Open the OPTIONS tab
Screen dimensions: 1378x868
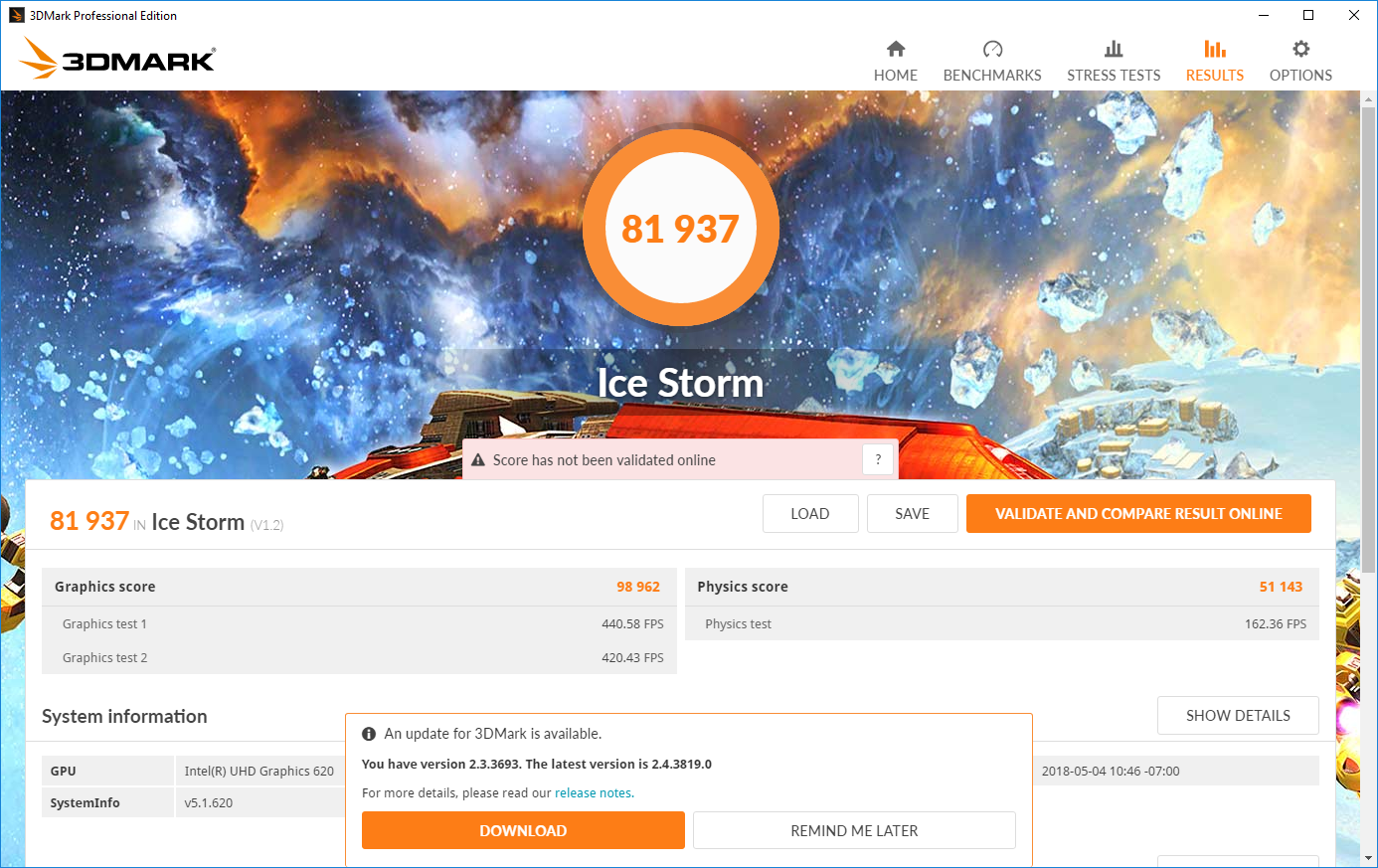coord(1300,62)
